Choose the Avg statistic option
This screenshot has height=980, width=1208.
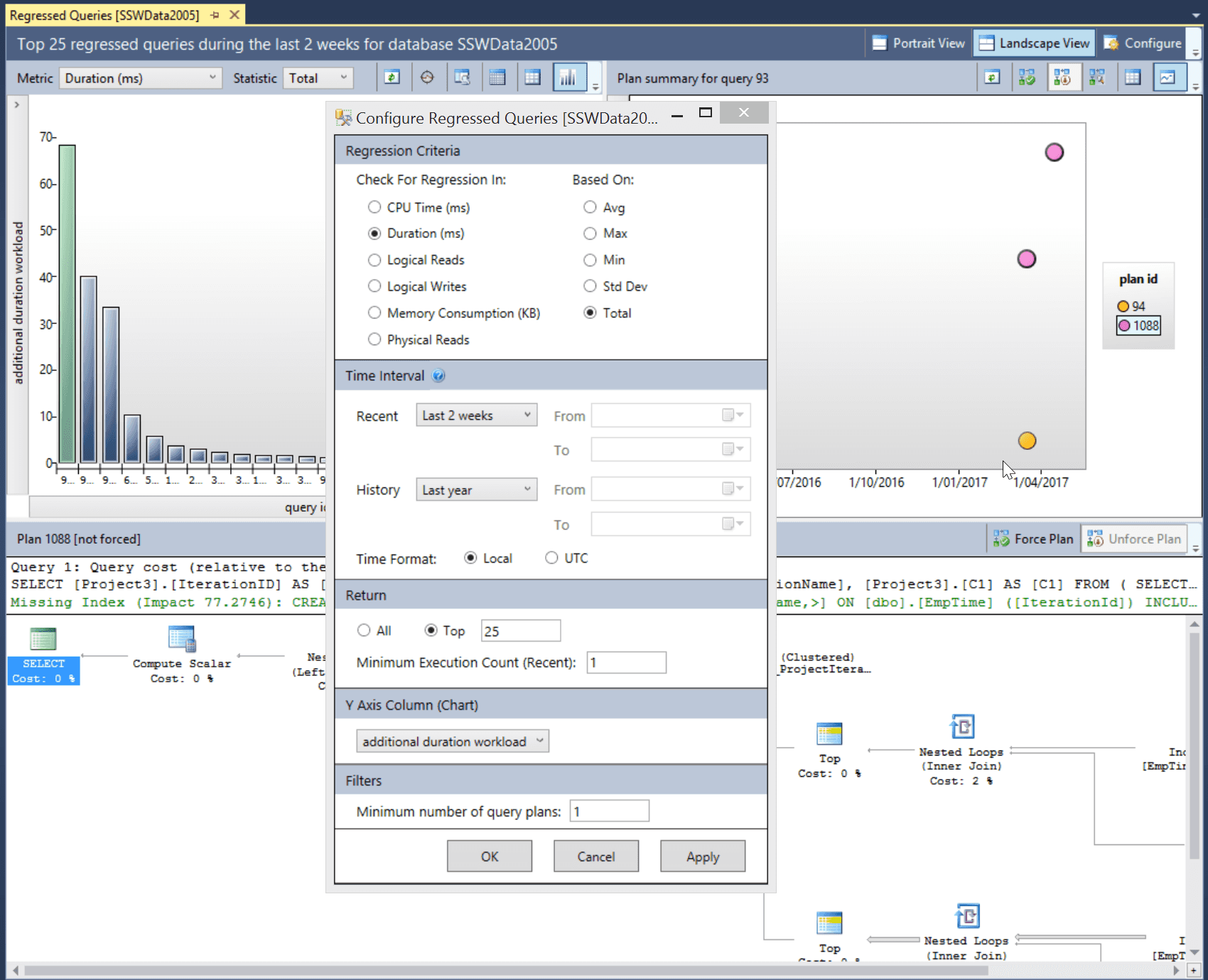tap(590, 207)
